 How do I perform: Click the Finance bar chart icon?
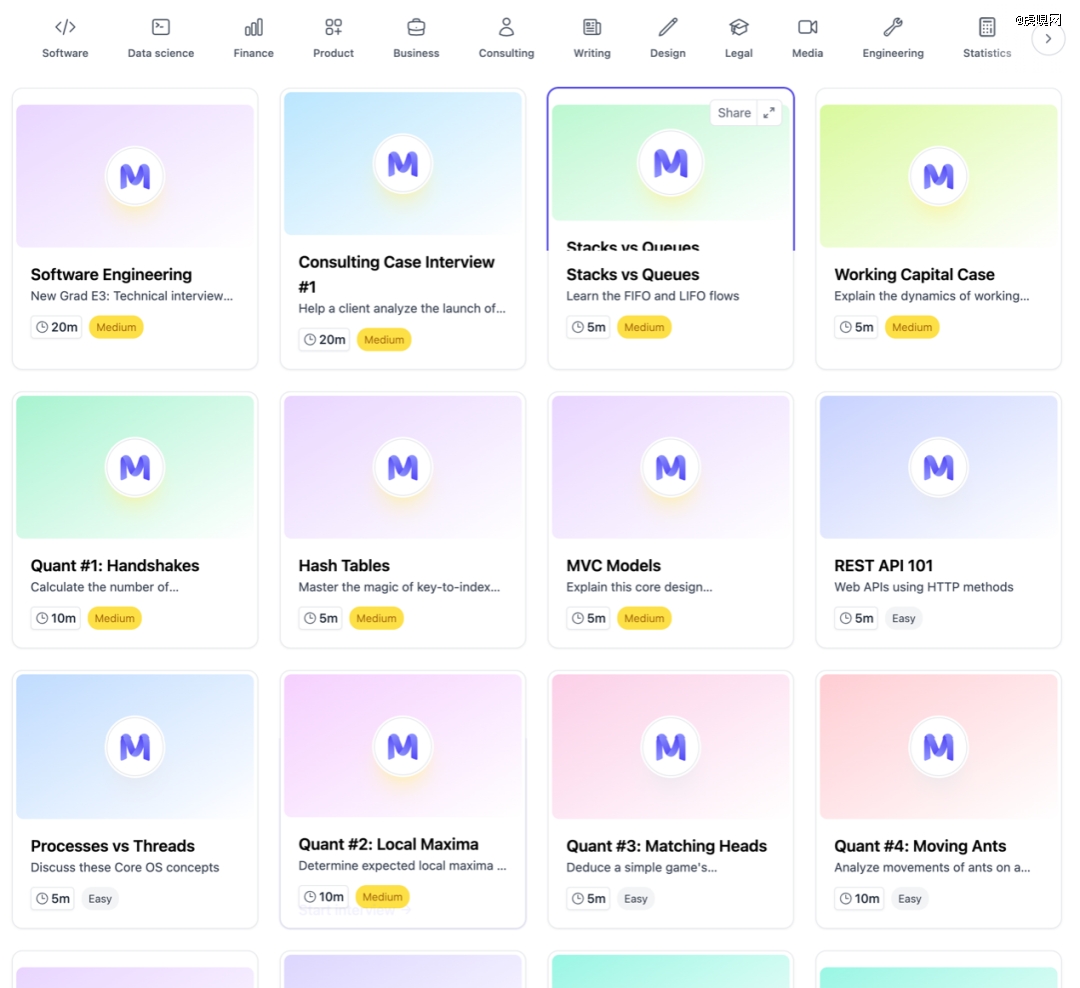click(x=253, y=28)
